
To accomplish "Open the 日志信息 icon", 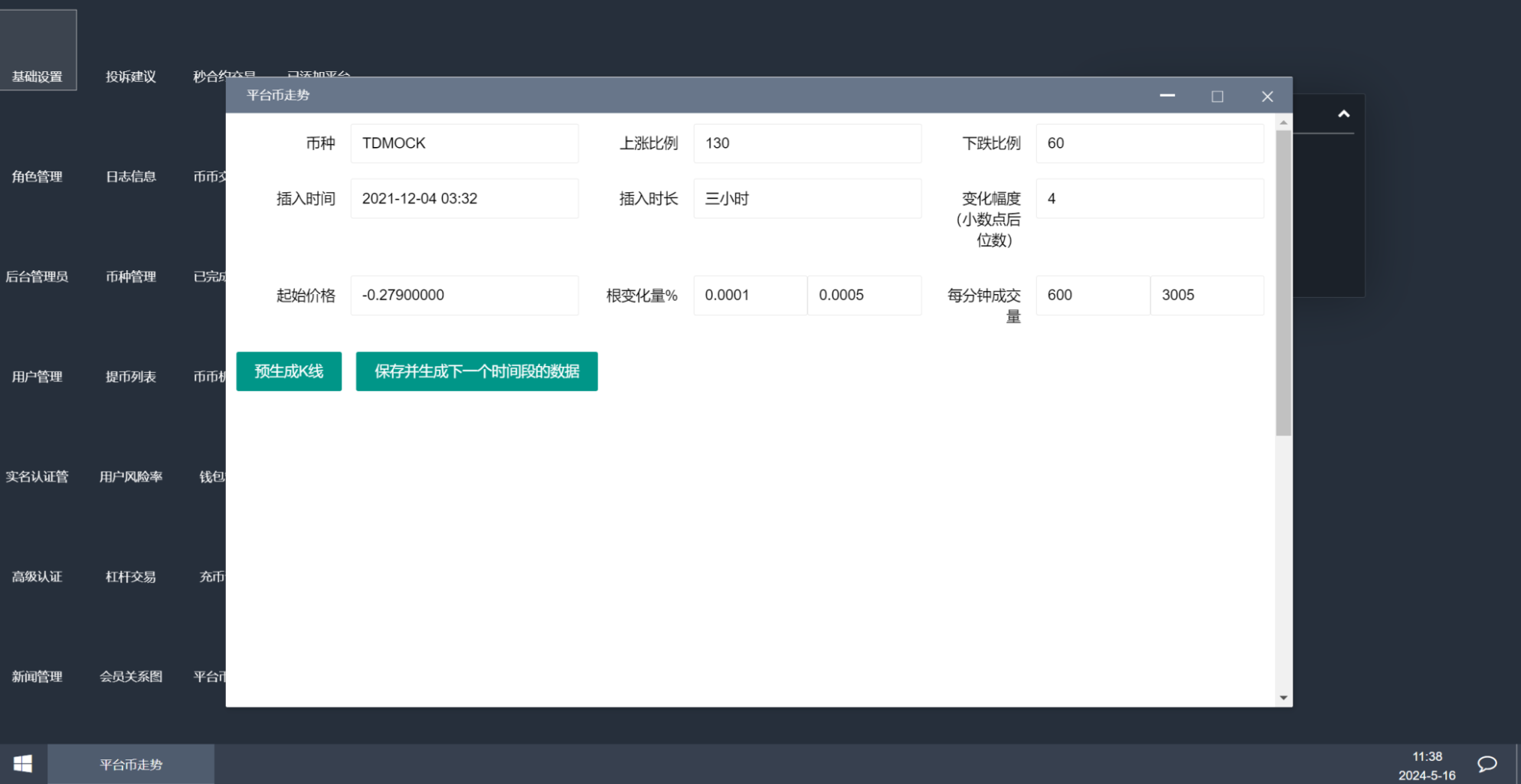I will (x=130, y=176).
